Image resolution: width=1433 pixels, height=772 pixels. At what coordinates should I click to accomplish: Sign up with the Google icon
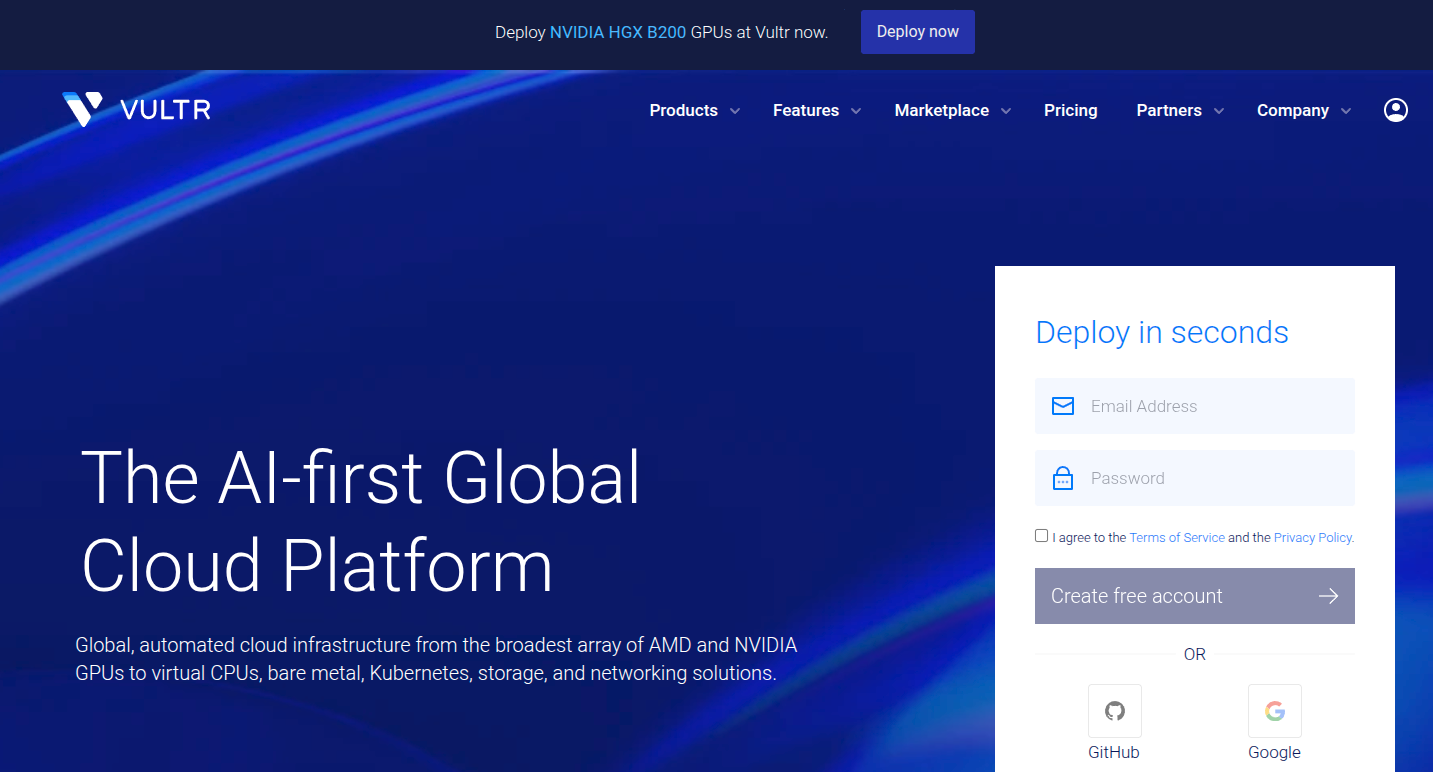click(1274, 711)
